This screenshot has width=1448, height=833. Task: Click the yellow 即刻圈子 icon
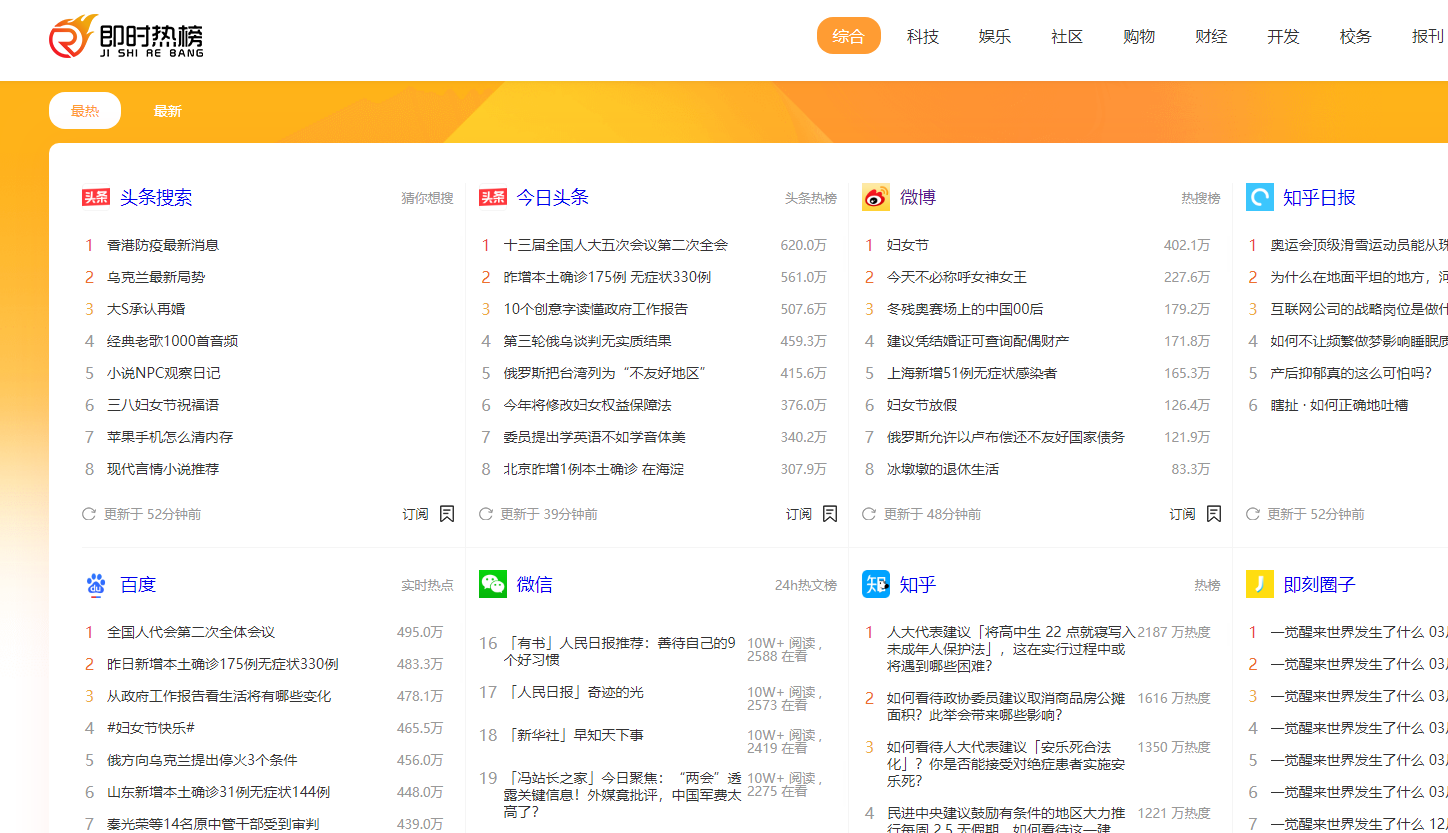point(1260,585)
